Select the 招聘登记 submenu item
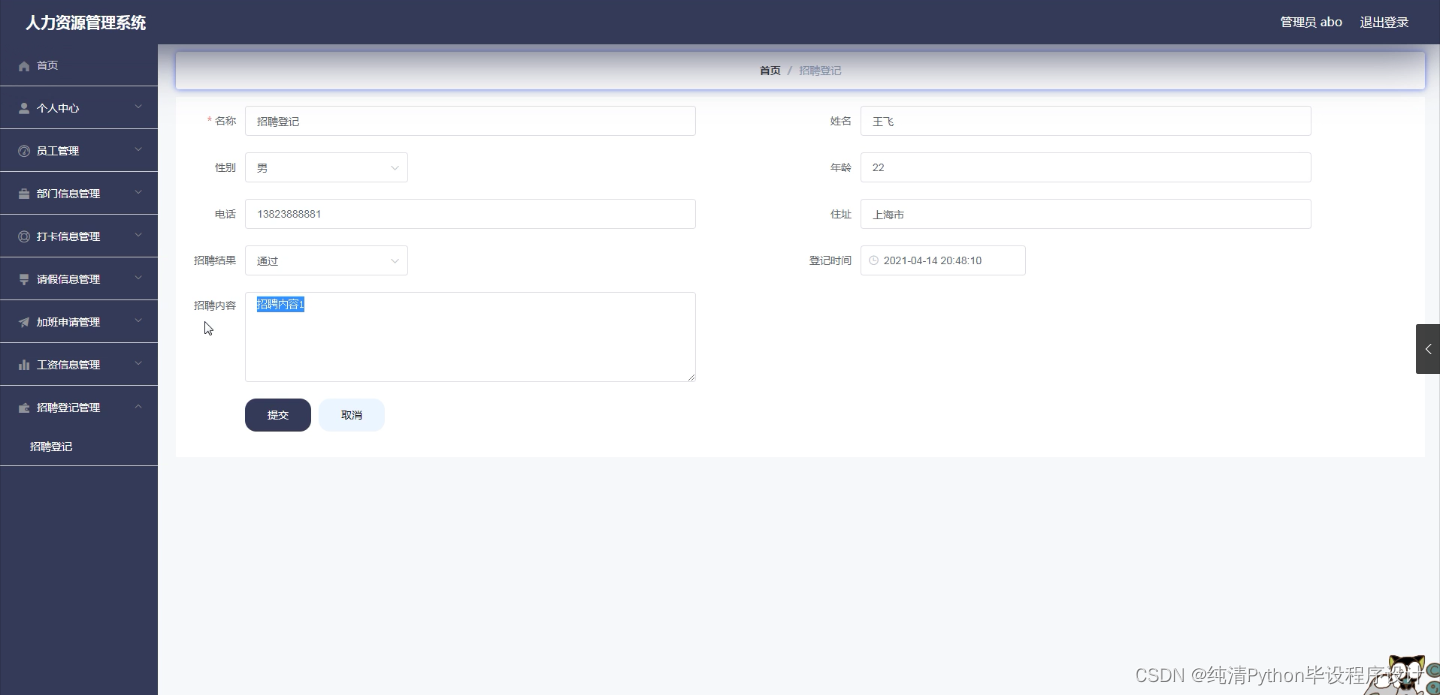 [79, 447]
